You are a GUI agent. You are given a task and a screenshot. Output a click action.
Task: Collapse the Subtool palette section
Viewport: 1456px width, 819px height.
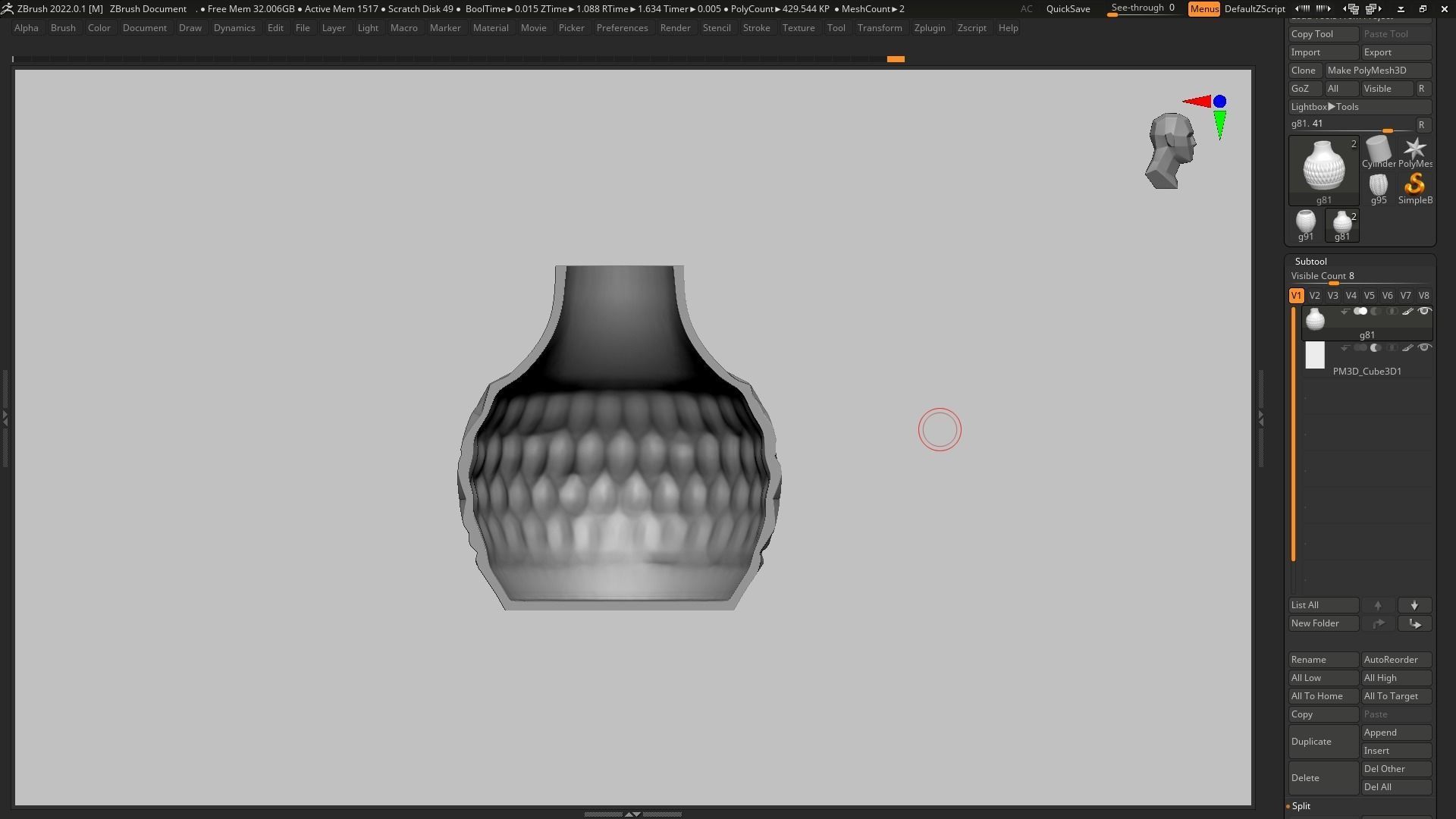click(x=1310, y=261)
